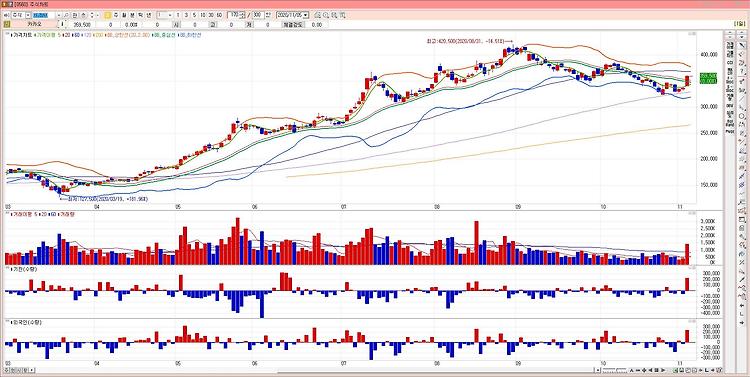
Task: Click the current price tag highlighted green on the axis
Action: point(708,78)
